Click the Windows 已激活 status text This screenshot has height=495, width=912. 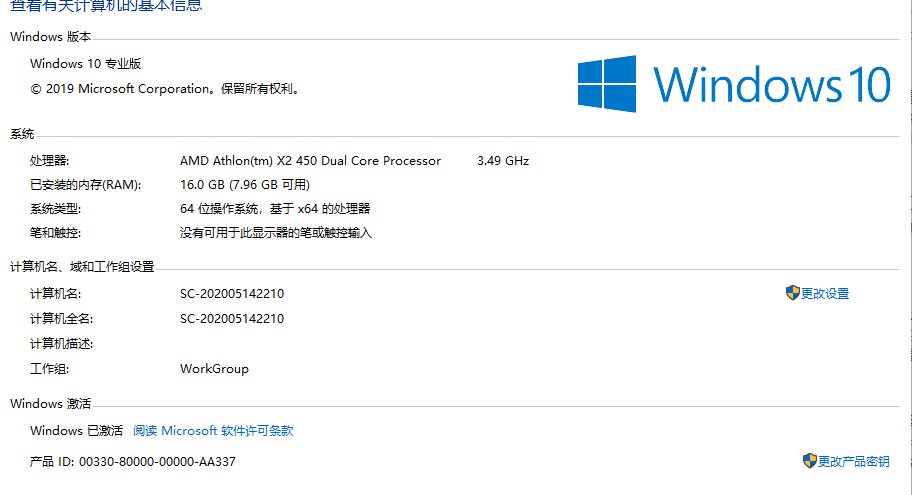tap(76, 430)
